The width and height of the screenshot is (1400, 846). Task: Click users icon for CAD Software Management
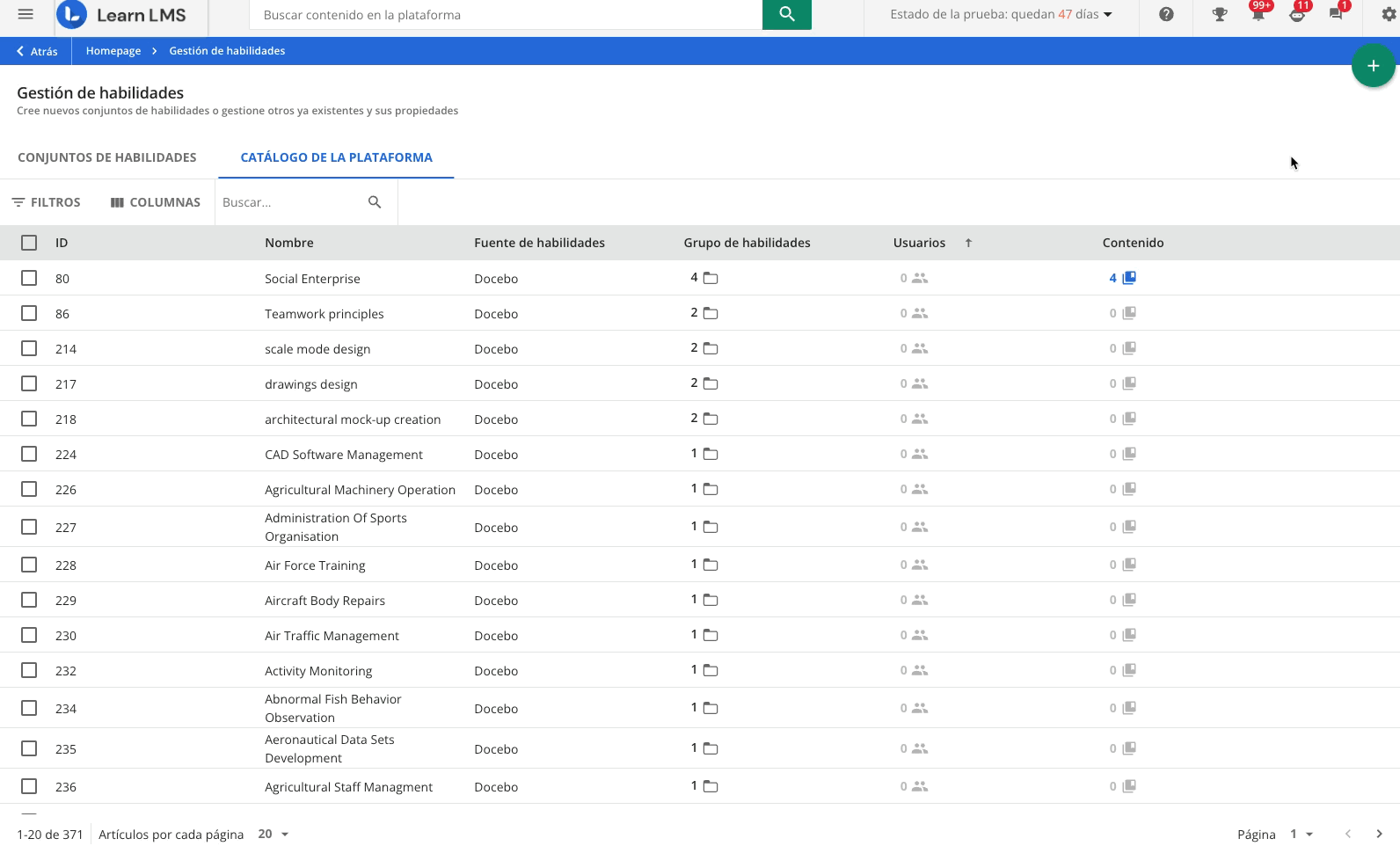click(x=920, y=454)
